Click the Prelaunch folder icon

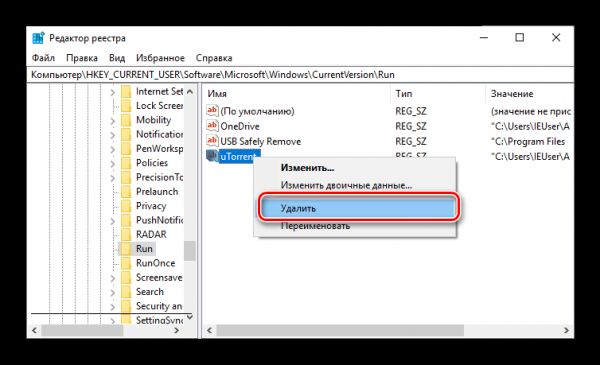pos(126,191)
